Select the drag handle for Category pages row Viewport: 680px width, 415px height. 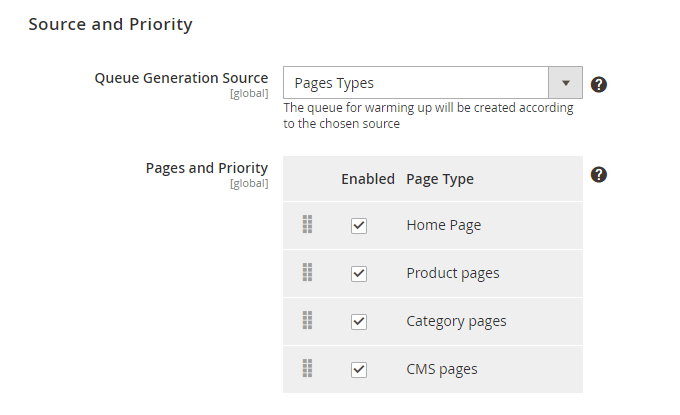[x=308, y=321]
